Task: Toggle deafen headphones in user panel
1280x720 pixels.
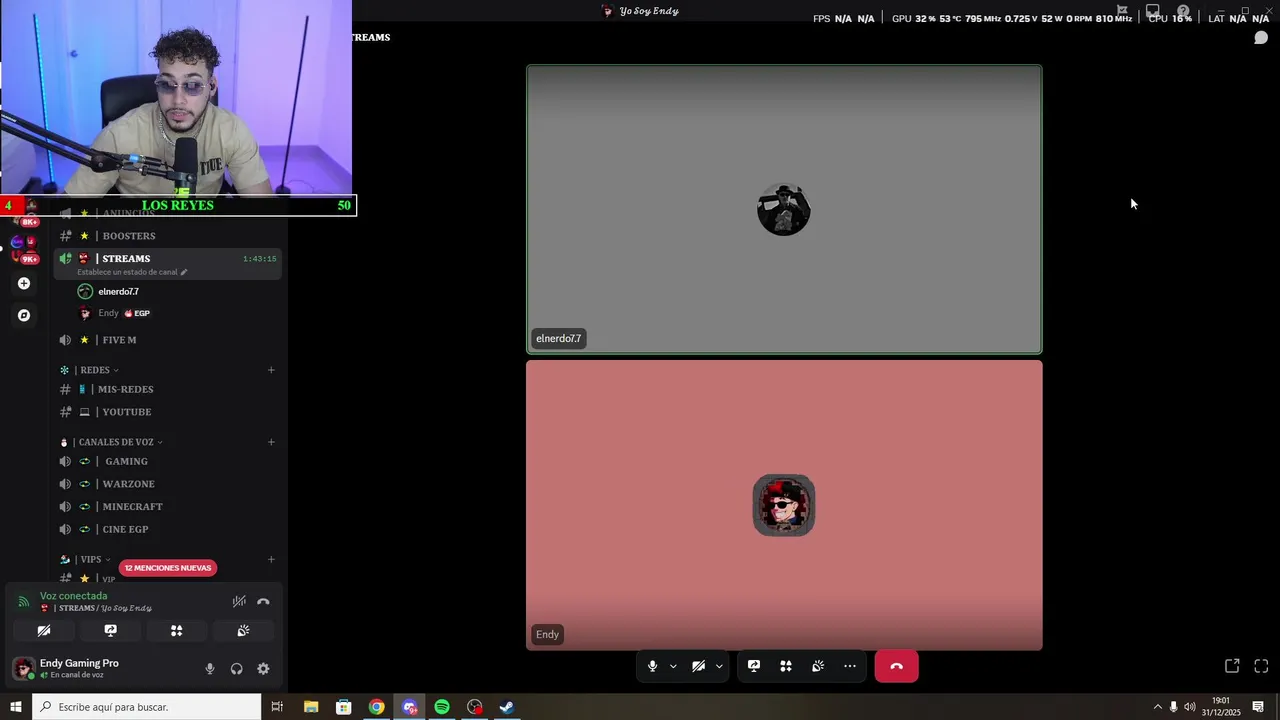Action: click(237, 669)
